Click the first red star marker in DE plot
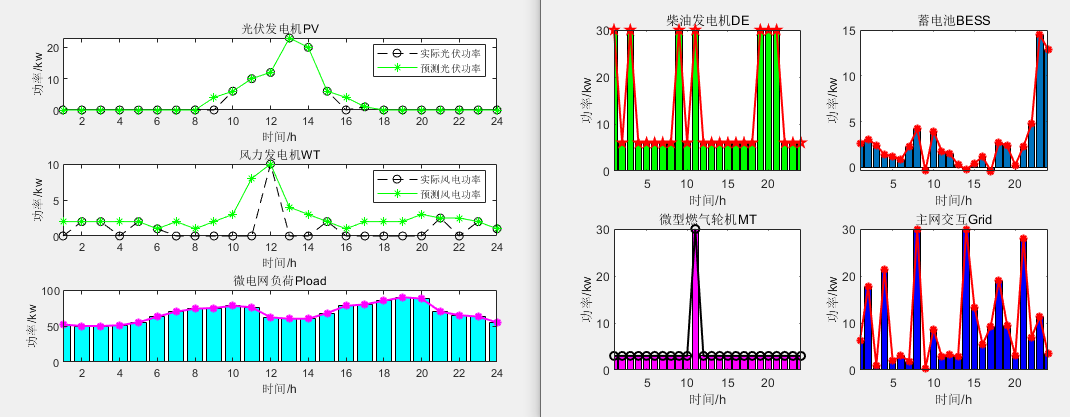This screenshot has width=1070, height=417. tap(614, 30)
